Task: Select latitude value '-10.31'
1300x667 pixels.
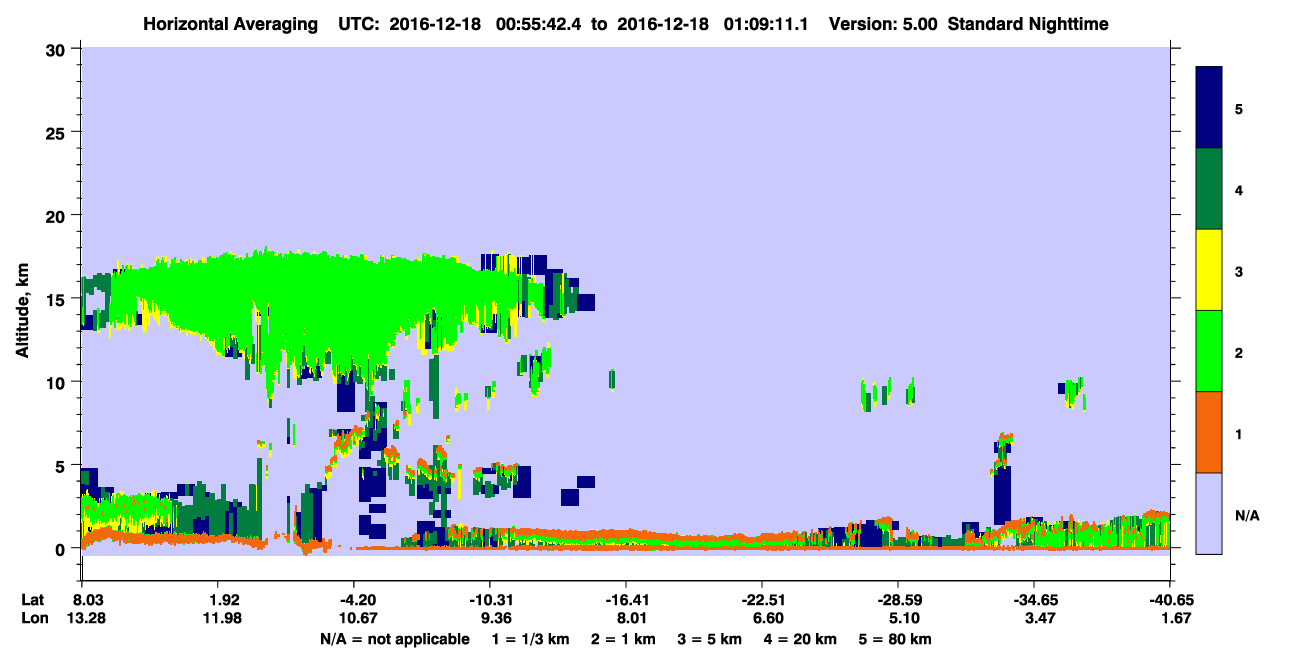Action: point(490,600)
